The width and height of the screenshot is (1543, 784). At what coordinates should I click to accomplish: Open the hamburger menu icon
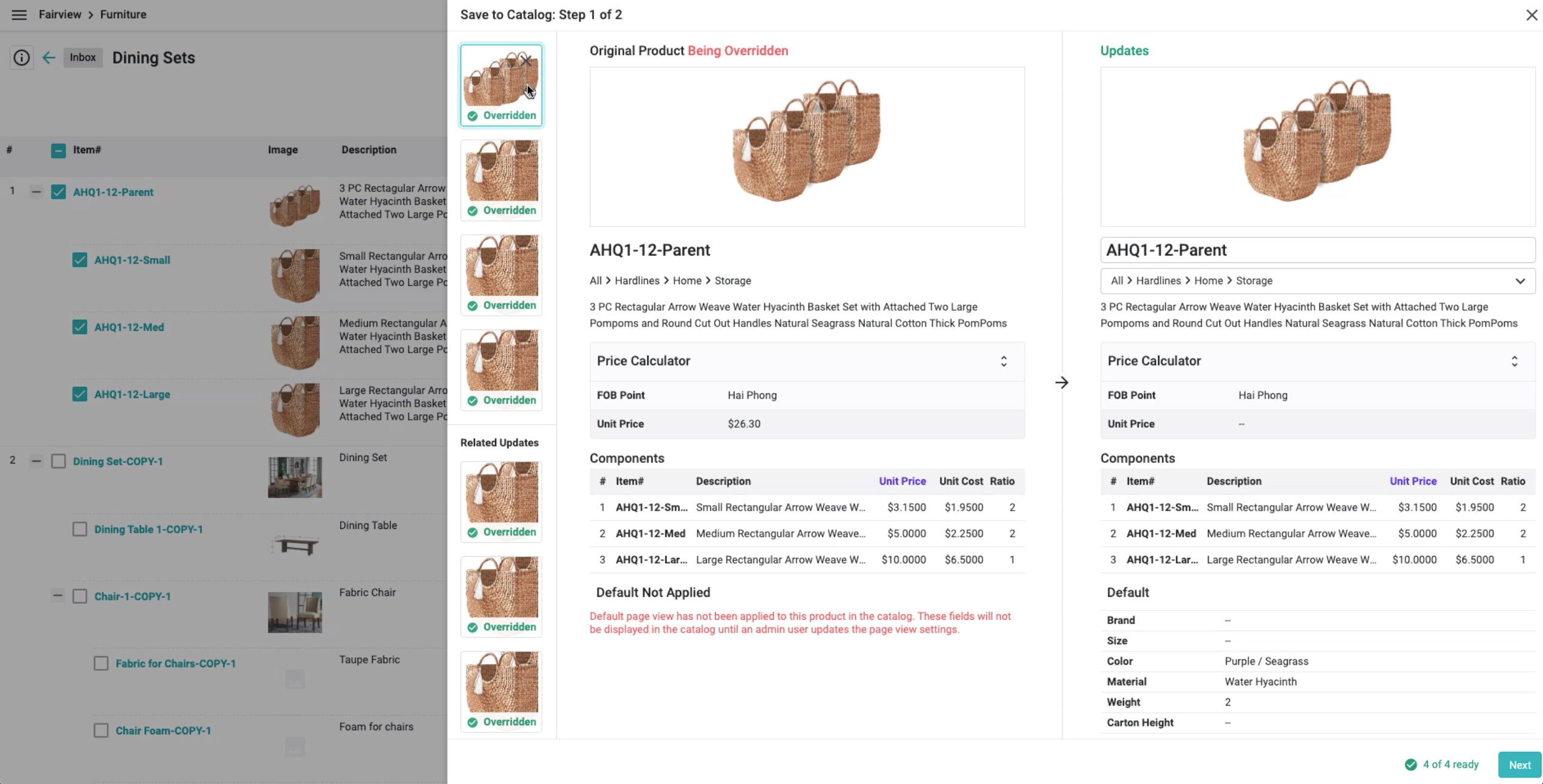(19, 15)
